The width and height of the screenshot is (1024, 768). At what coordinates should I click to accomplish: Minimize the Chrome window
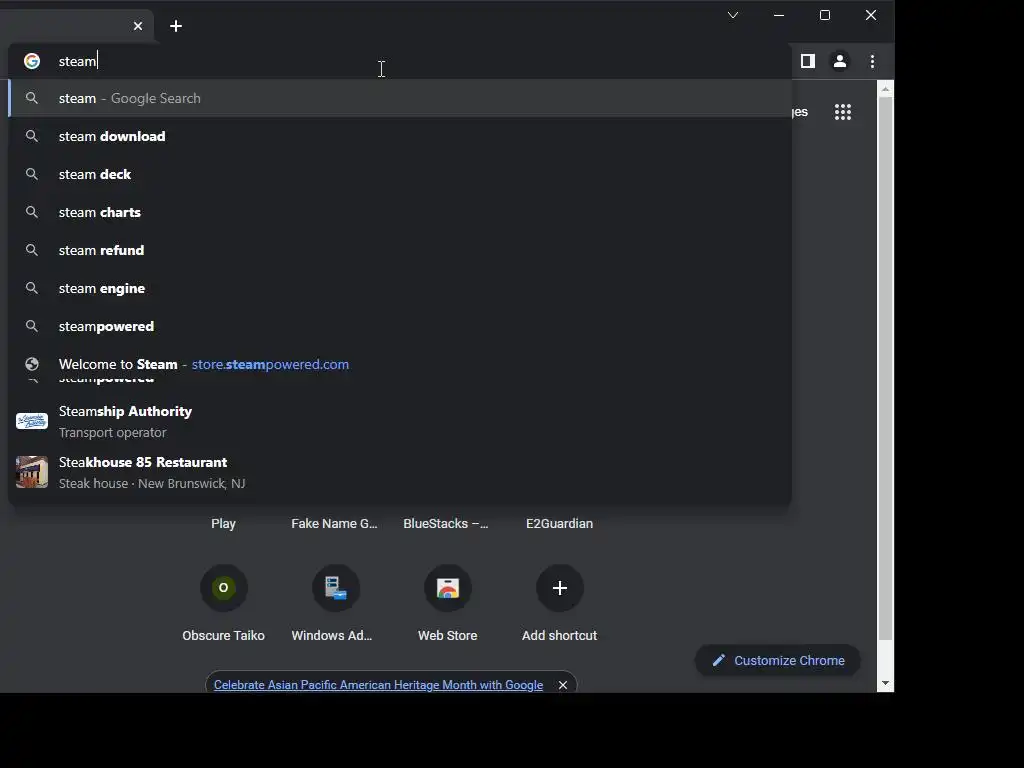778,15
